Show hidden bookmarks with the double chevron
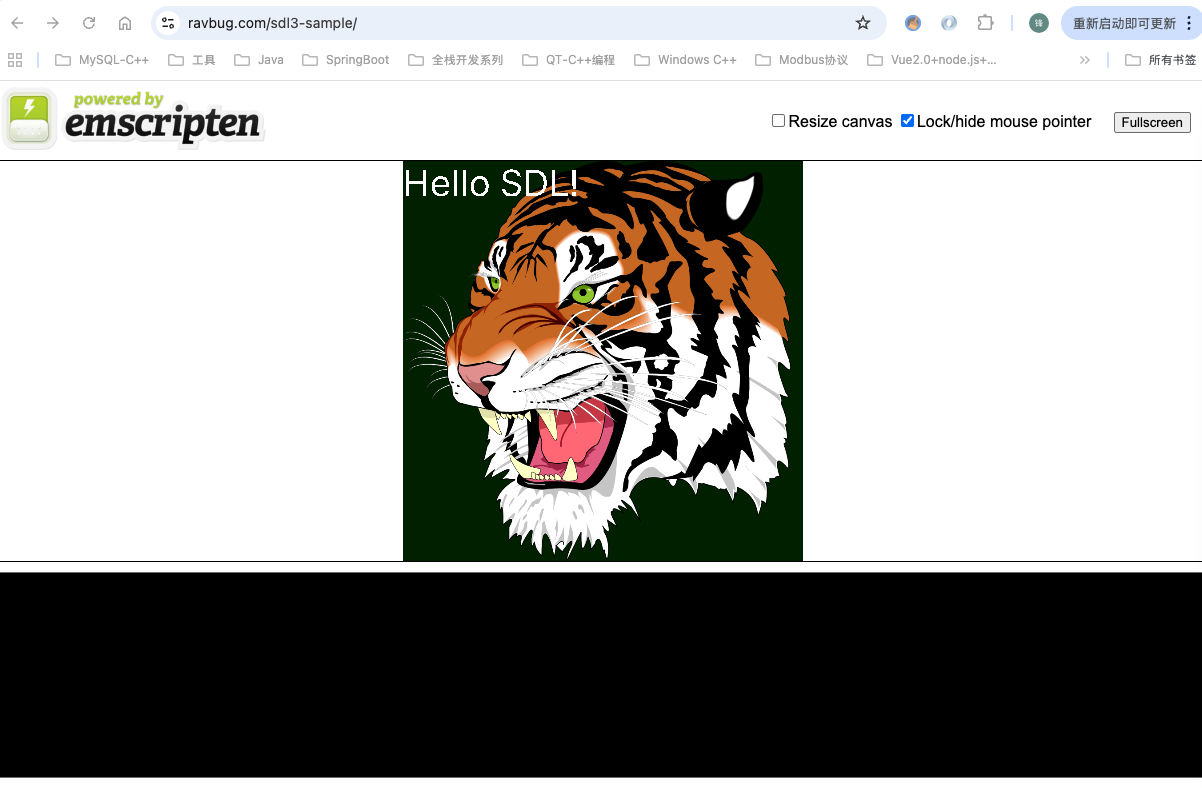 (1085, 60)
